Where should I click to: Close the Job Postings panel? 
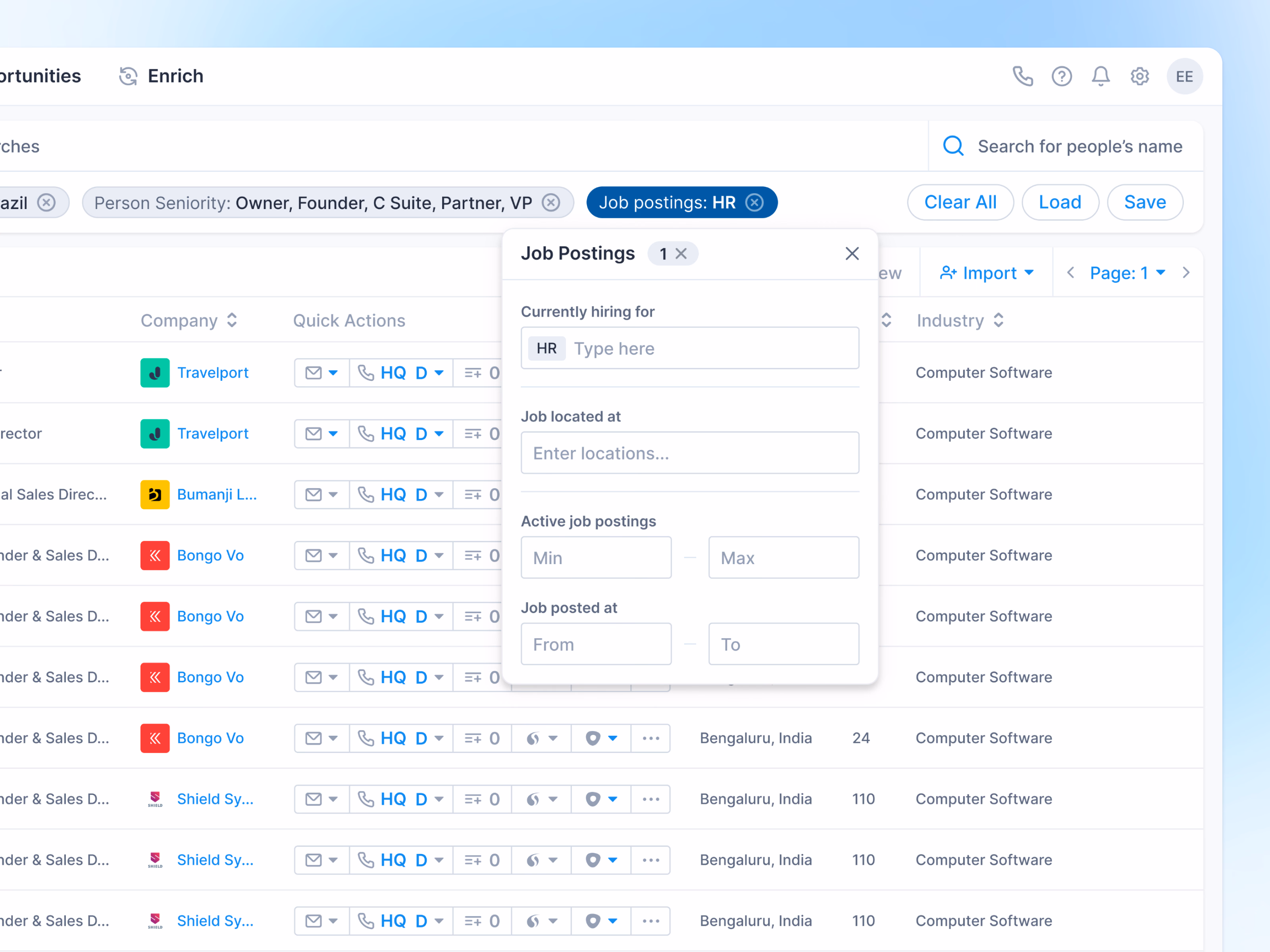click(x=852, y=253)
